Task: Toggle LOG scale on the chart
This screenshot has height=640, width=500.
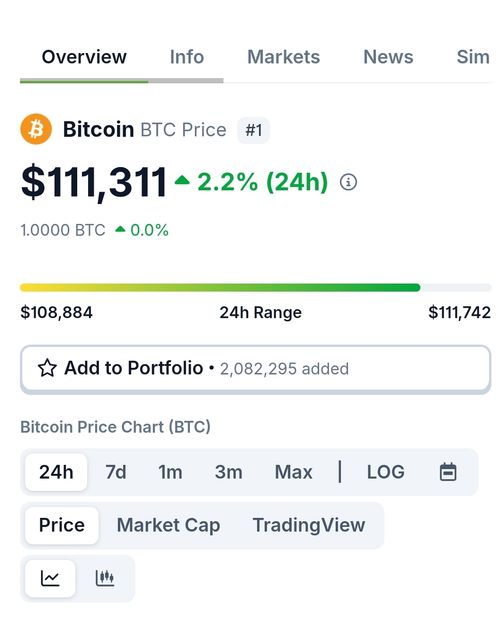Action: click(386, 472)
